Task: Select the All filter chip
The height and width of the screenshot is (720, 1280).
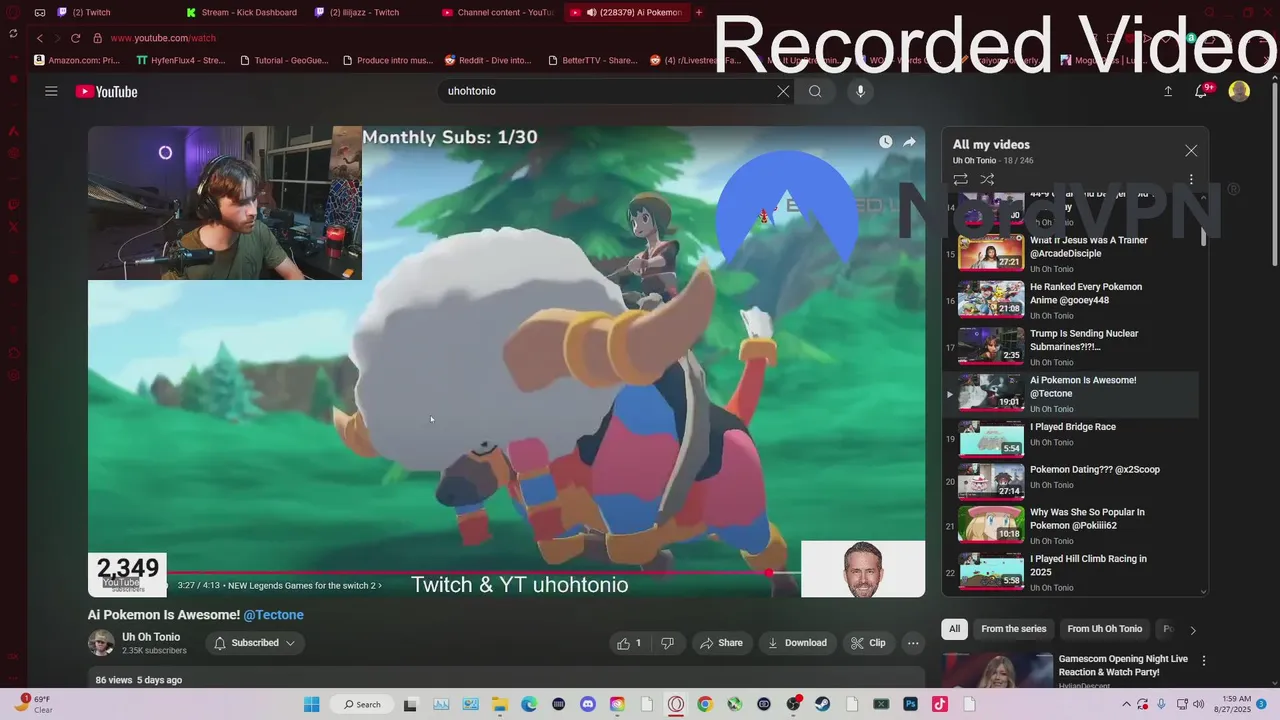Action: 955,629
